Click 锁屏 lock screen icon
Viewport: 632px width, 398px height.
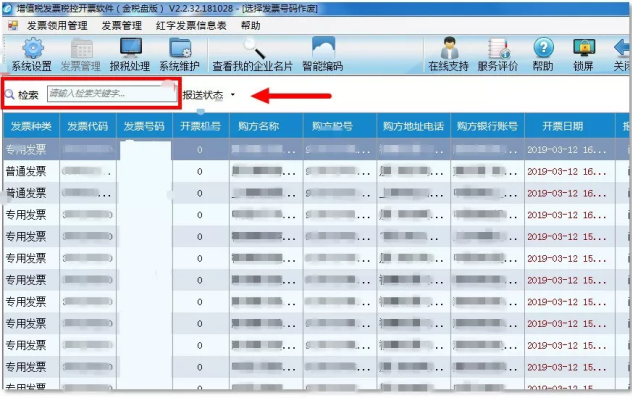tap(584, 48)
